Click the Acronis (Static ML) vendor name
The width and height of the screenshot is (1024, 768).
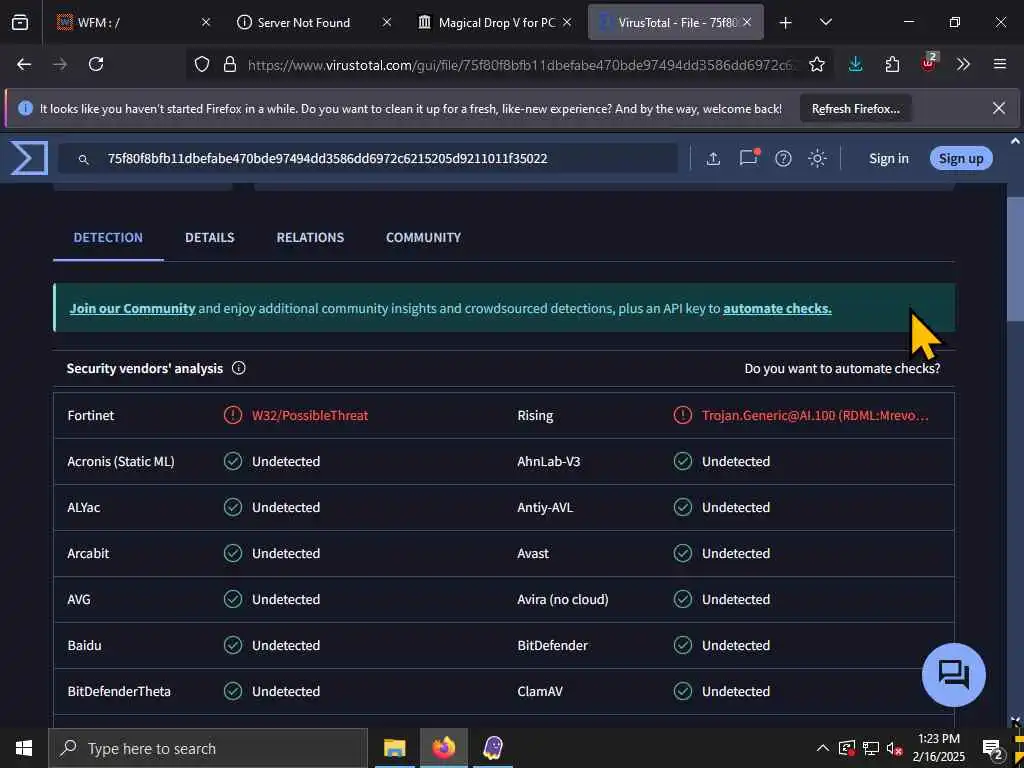[121, 462]
